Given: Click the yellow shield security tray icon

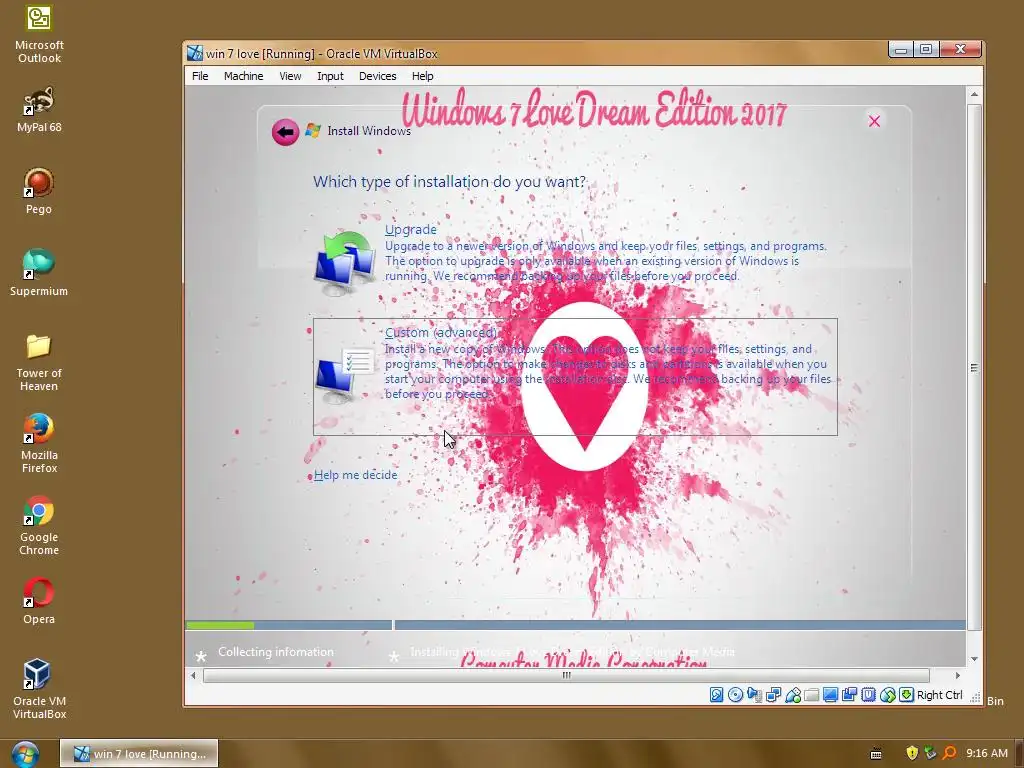Looking at the screenshot, I should [x=912, y=753].
